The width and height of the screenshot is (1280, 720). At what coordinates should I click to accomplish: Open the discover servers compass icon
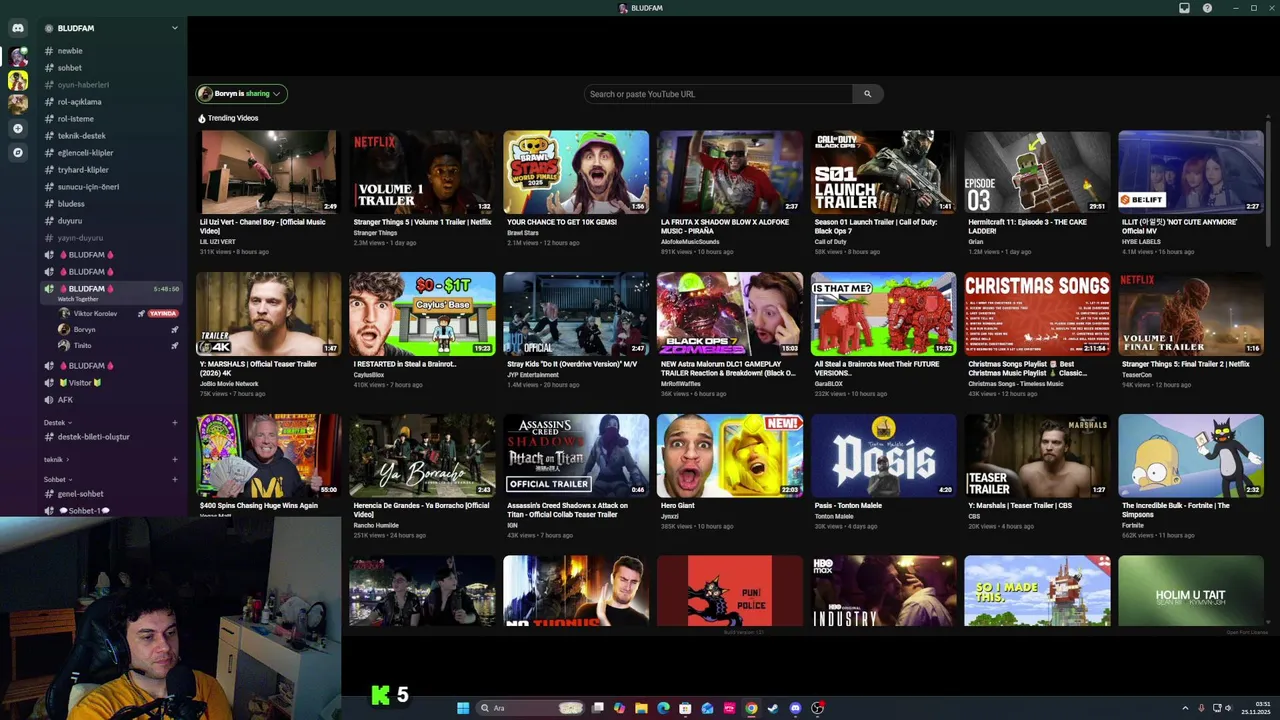18,153
